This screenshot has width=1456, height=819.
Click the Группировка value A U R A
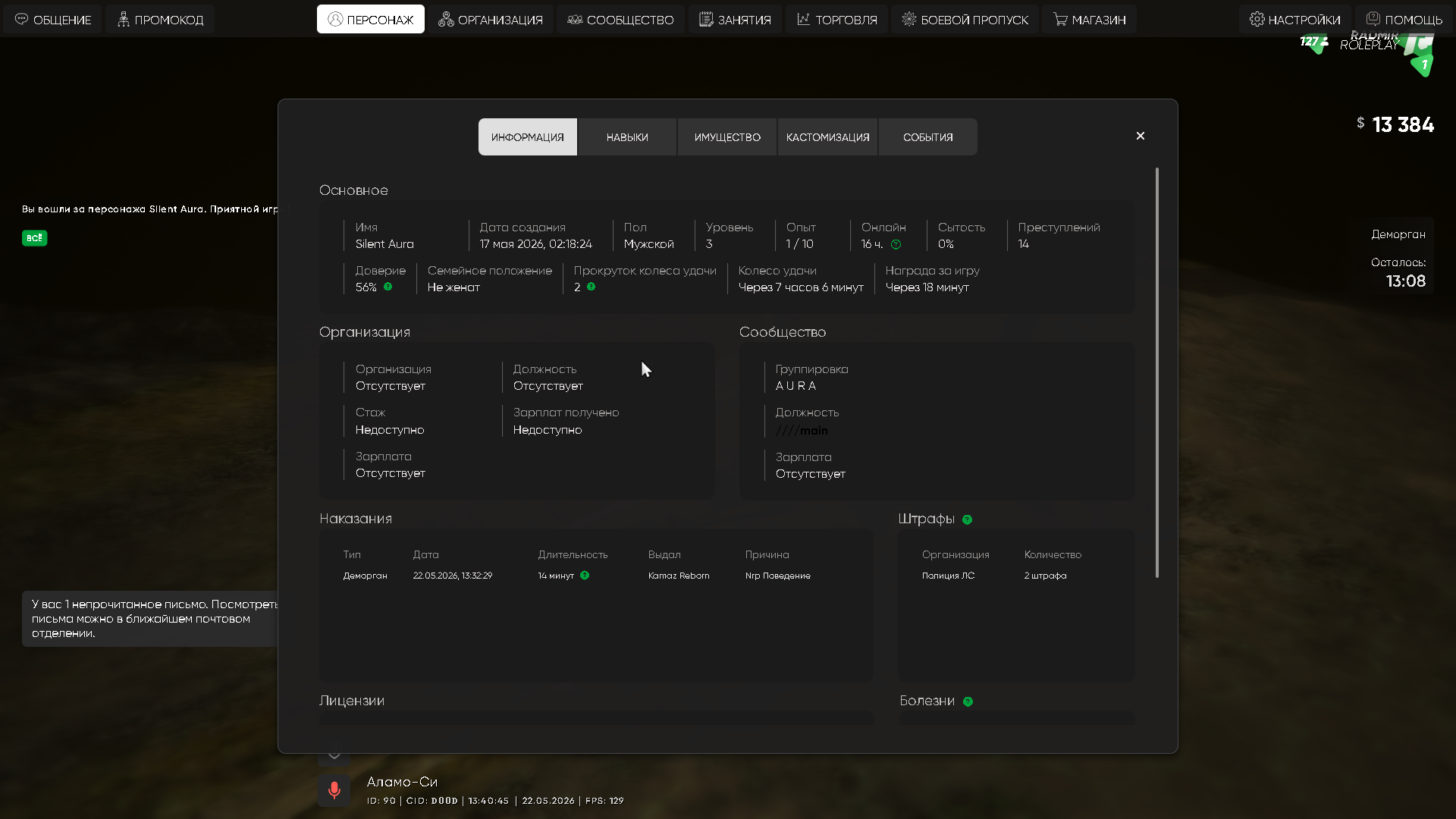coord(796,386)
